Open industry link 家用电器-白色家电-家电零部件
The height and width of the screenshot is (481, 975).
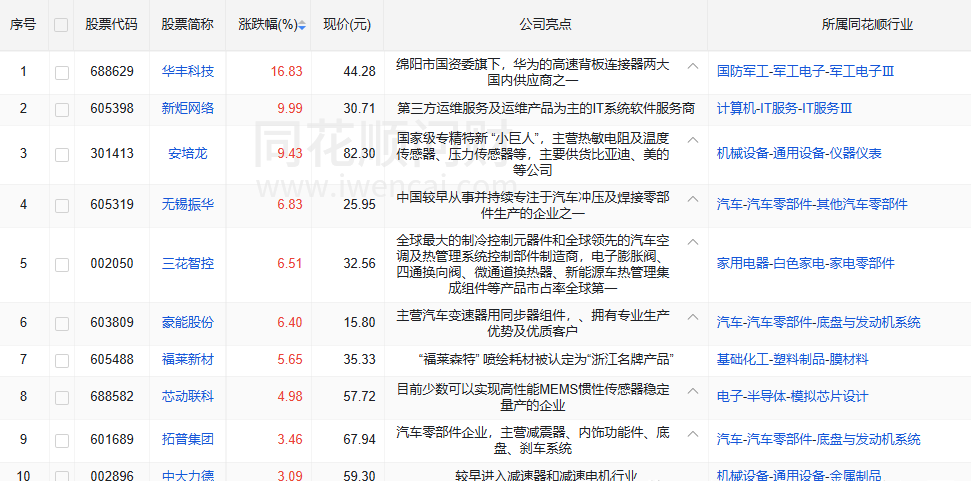tap(806, 263)
